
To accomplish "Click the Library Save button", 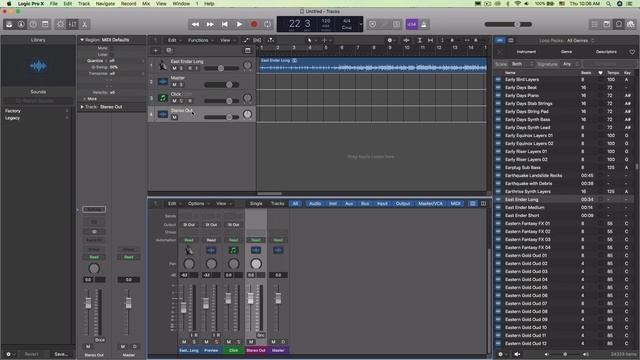I will click(x=61, y=354).
